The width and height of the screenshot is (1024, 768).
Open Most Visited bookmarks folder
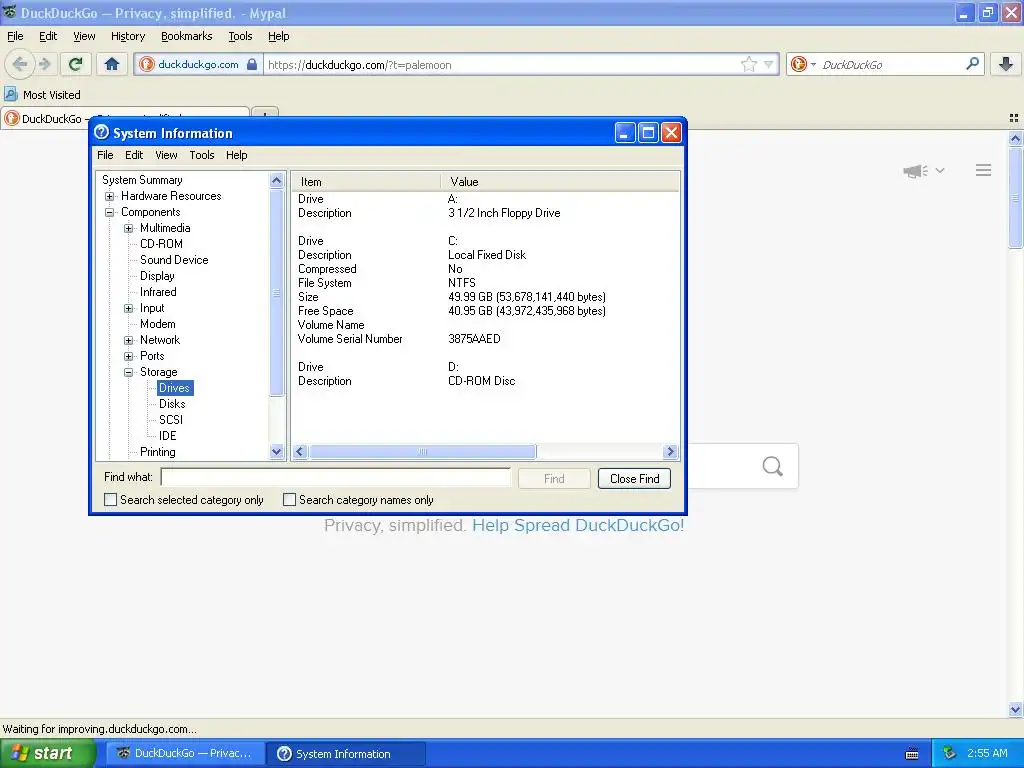point(42,95)
